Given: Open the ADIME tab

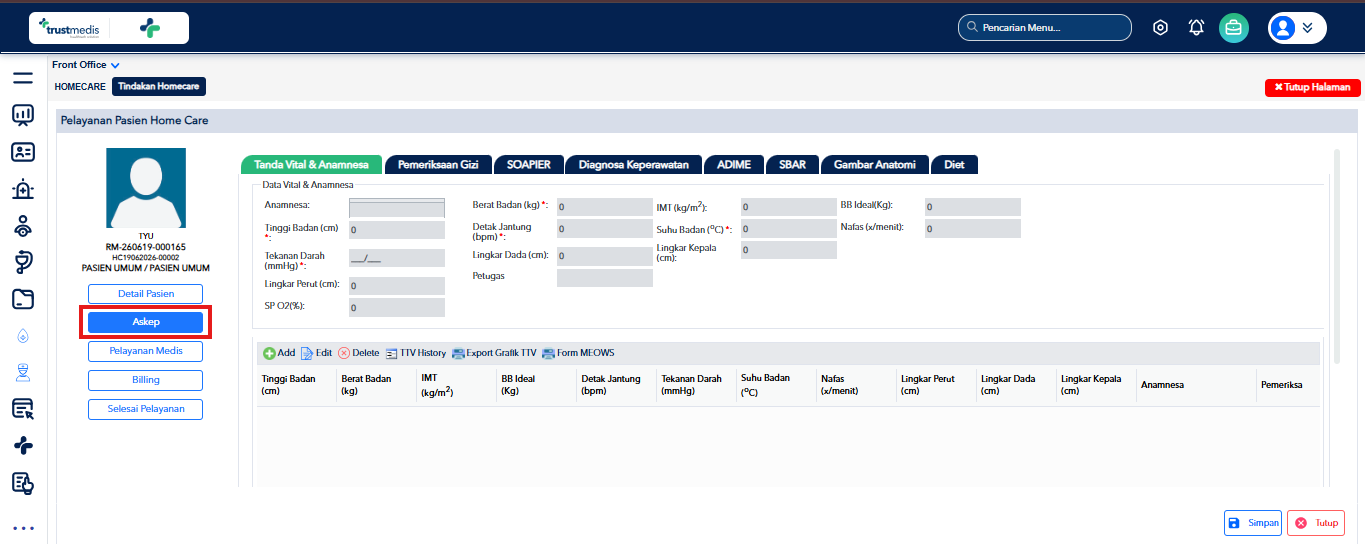Looking at the screenshot, I should 734,165.
